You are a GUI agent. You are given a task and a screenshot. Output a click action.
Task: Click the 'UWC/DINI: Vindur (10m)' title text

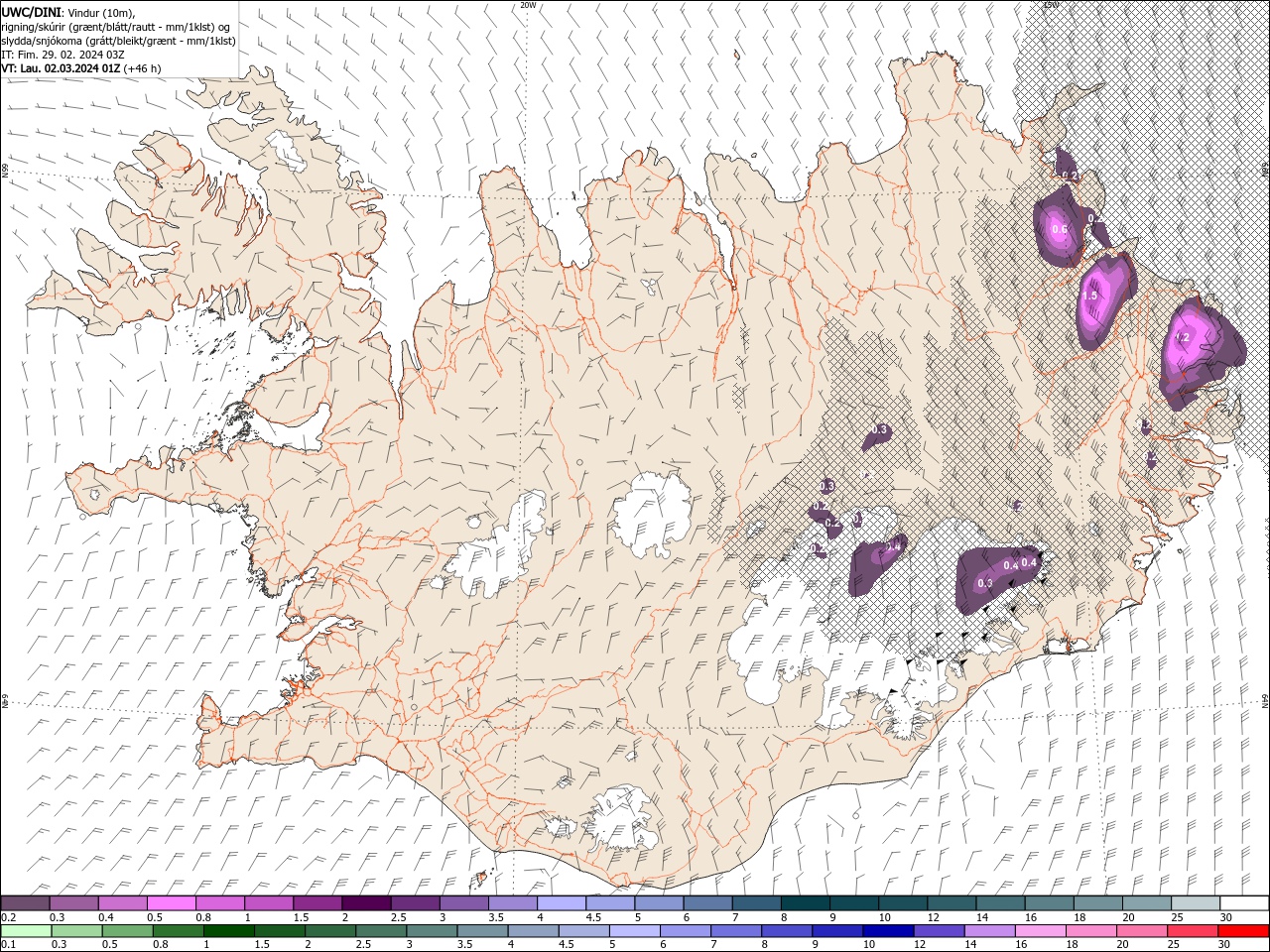67,12
